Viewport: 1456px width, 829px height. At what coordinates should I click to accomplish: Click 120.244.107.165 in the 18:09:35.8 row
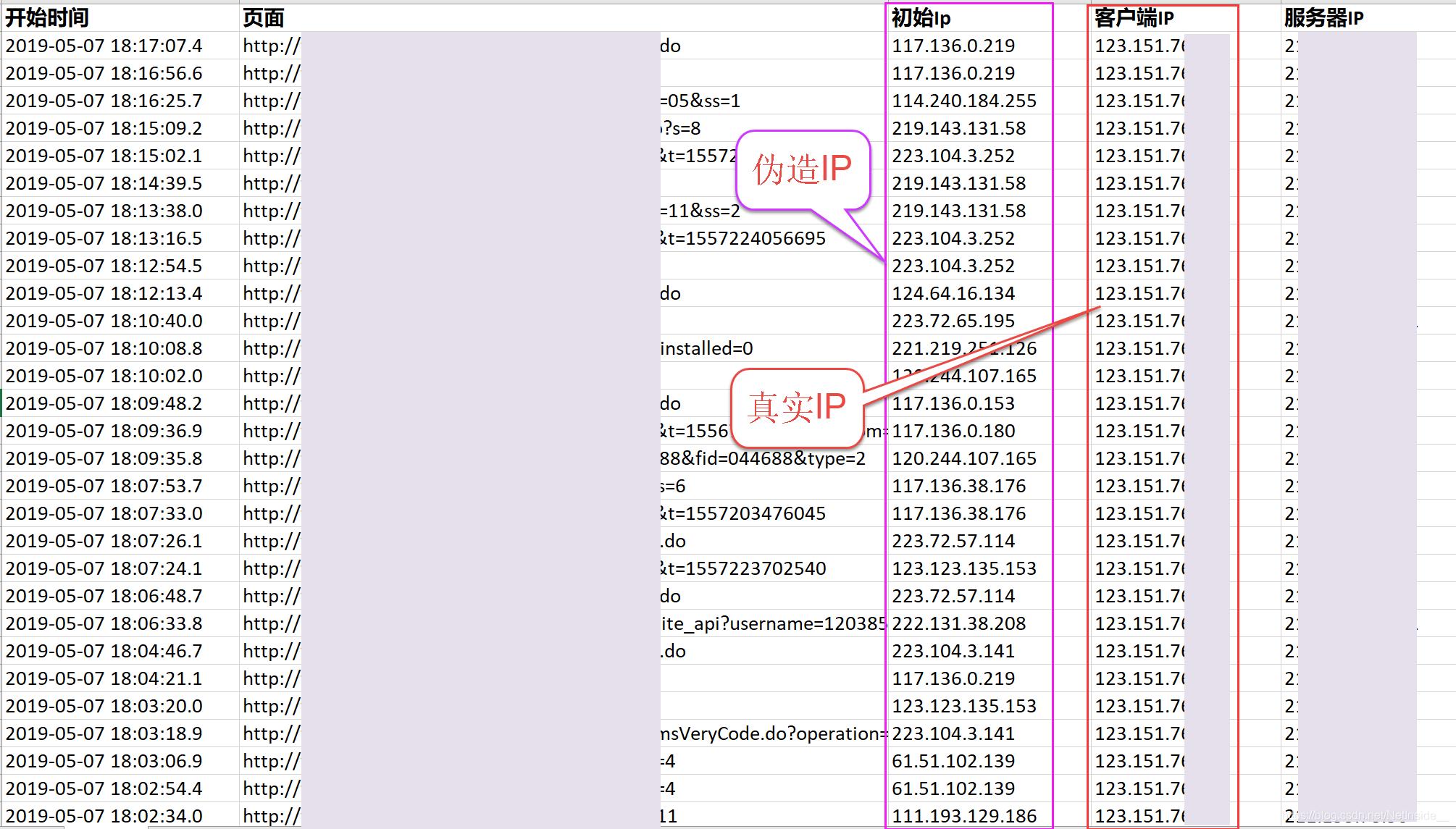pos(964,458)
